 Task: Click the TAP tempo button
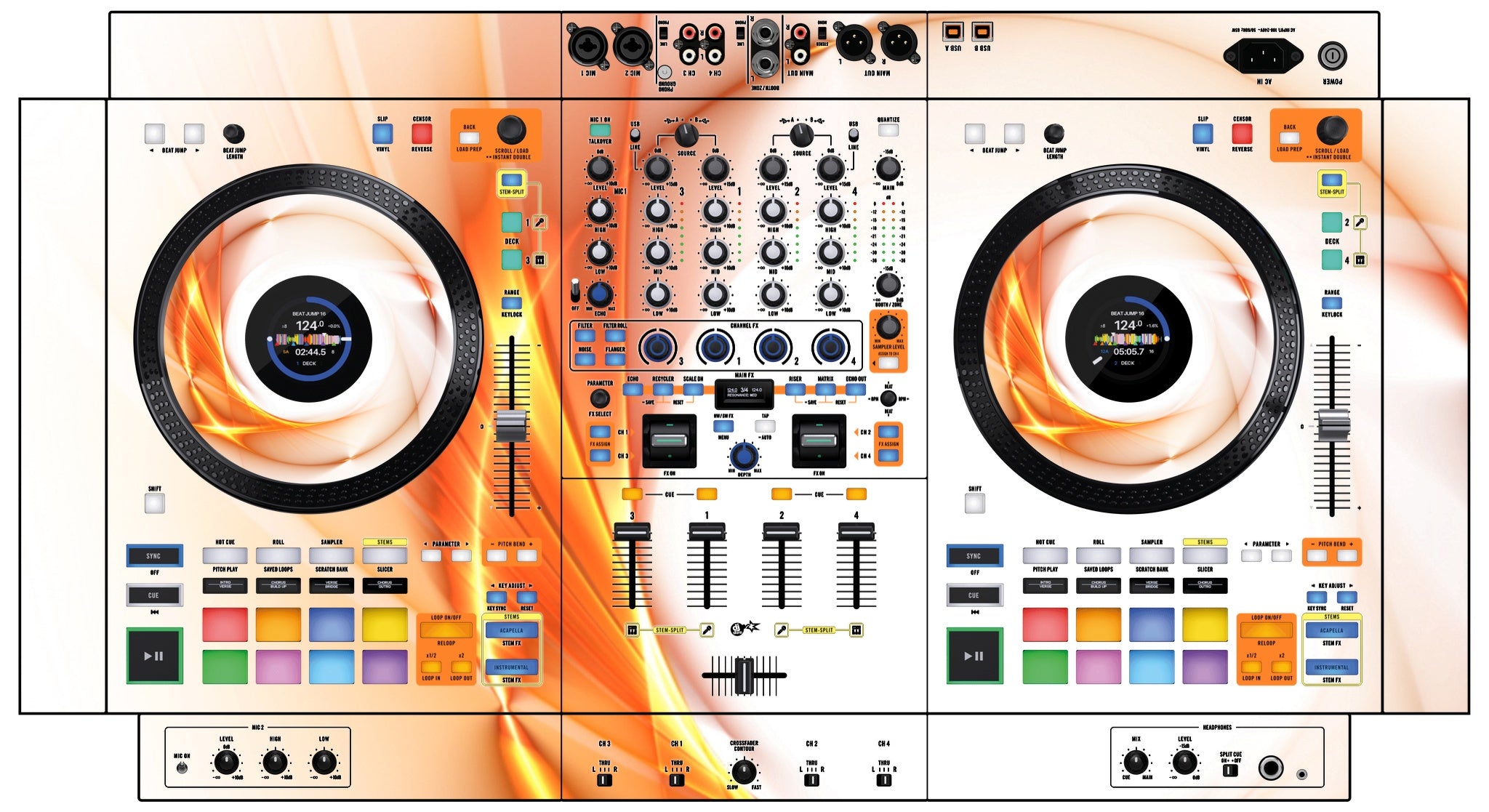click(x=765, y=427)
